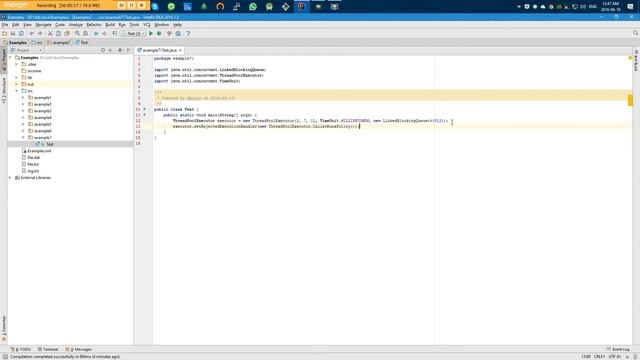This screenshot has width=640, height=360.
Task: Open the Project view selector dropdown
Action: [x=27, y=50]
